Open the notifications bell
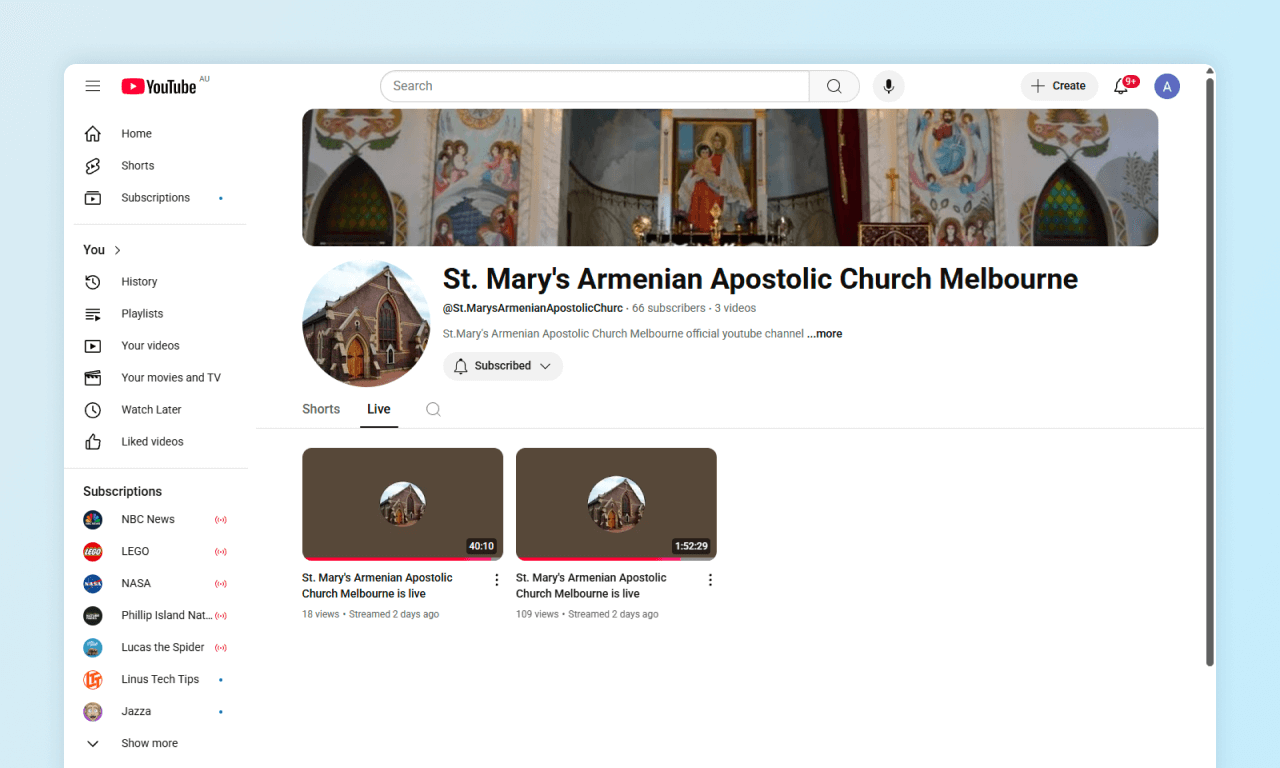 click(1121, 86)
